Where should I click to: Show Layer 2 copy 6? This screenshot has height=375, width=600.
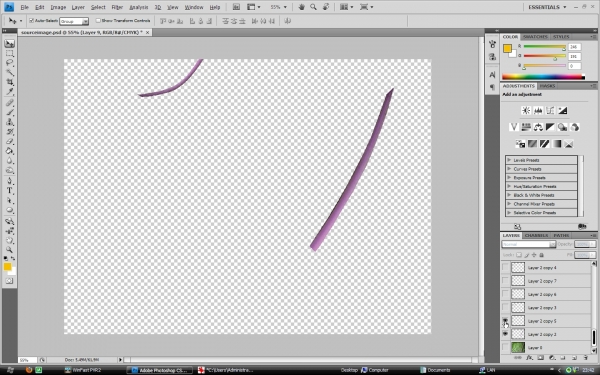click(505, 294)
